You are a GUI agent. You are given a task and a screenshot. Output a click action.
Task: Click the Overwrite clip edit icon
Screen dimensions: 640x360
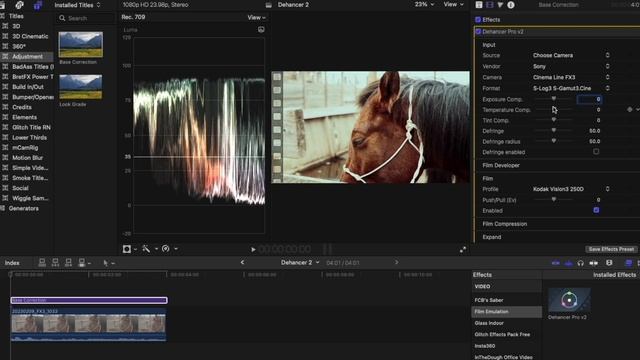point(82,263)
